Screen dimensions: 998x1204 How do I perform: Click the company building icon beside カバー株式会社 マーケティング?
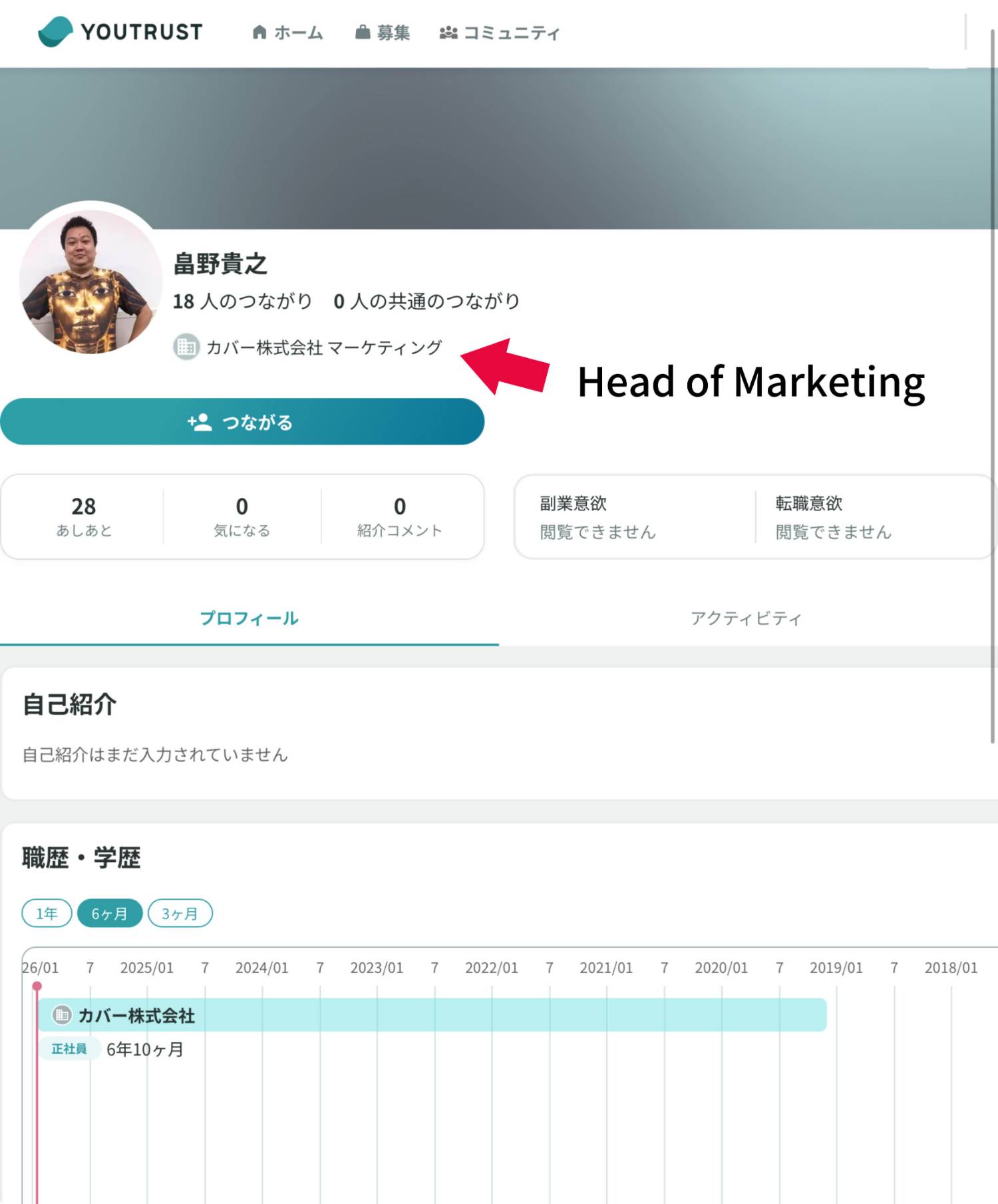[186, 347]
